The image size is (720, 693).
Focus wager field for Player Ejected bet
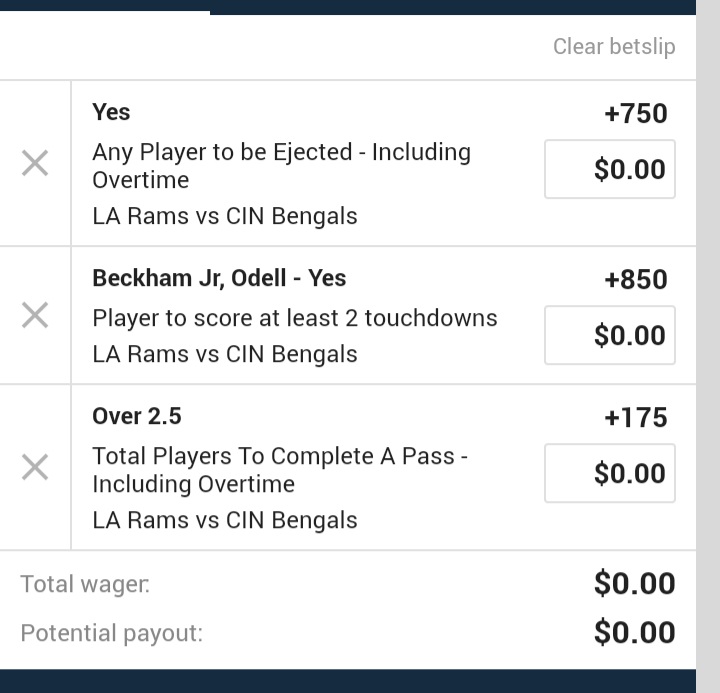[x=609, y=170]
